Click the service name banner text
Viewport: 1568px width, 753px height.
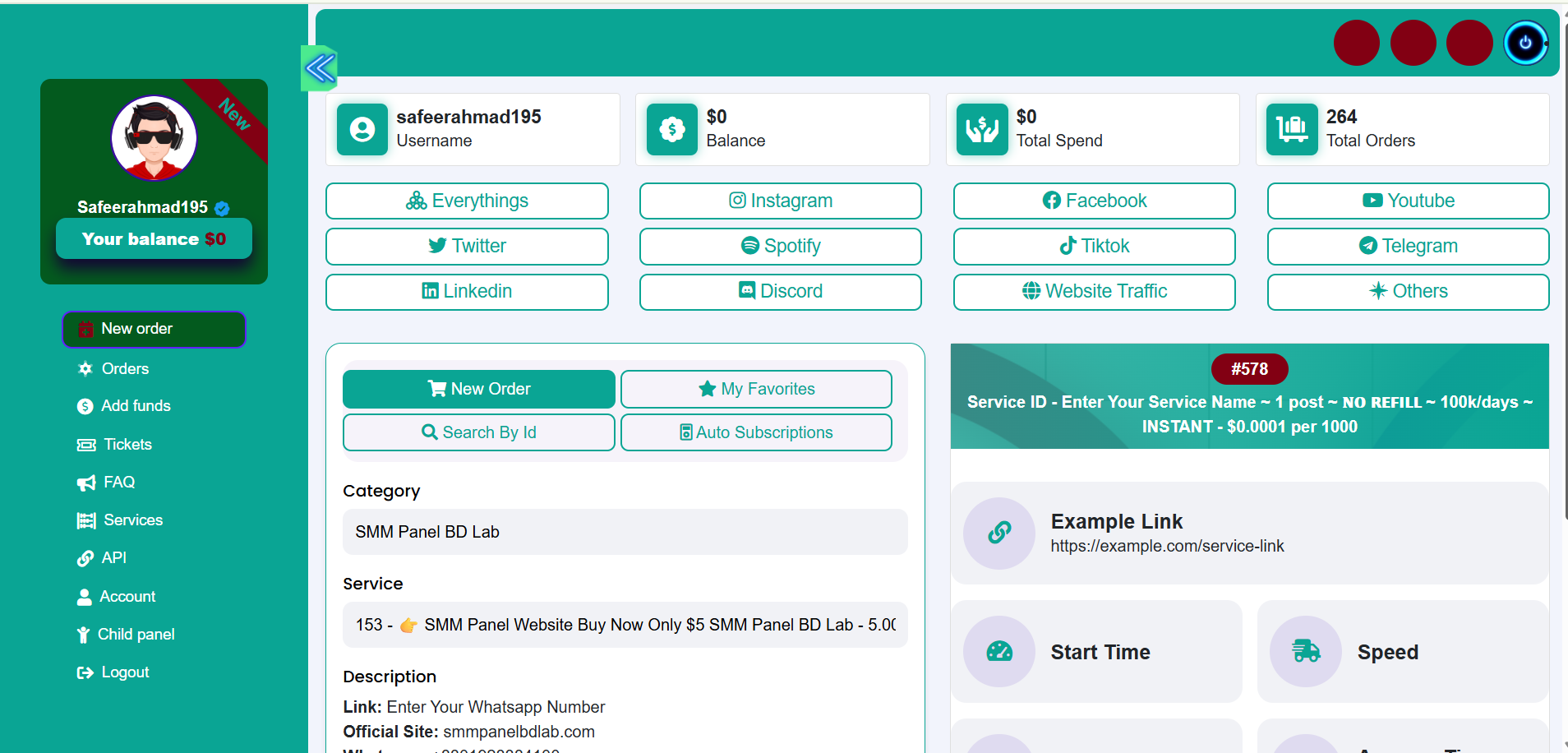(1250, 414)
